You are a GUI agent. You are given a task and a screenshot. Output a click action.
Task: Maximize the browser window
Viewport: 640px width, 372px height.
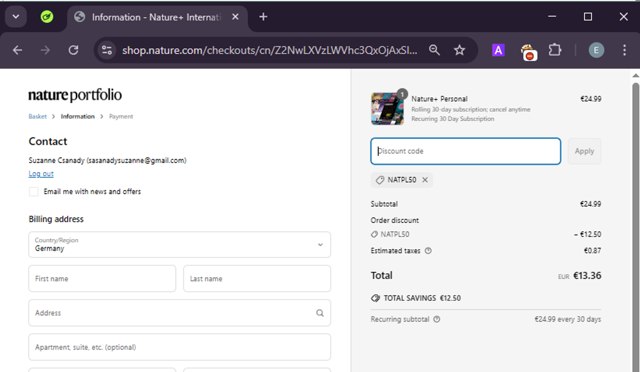[588, 17]
